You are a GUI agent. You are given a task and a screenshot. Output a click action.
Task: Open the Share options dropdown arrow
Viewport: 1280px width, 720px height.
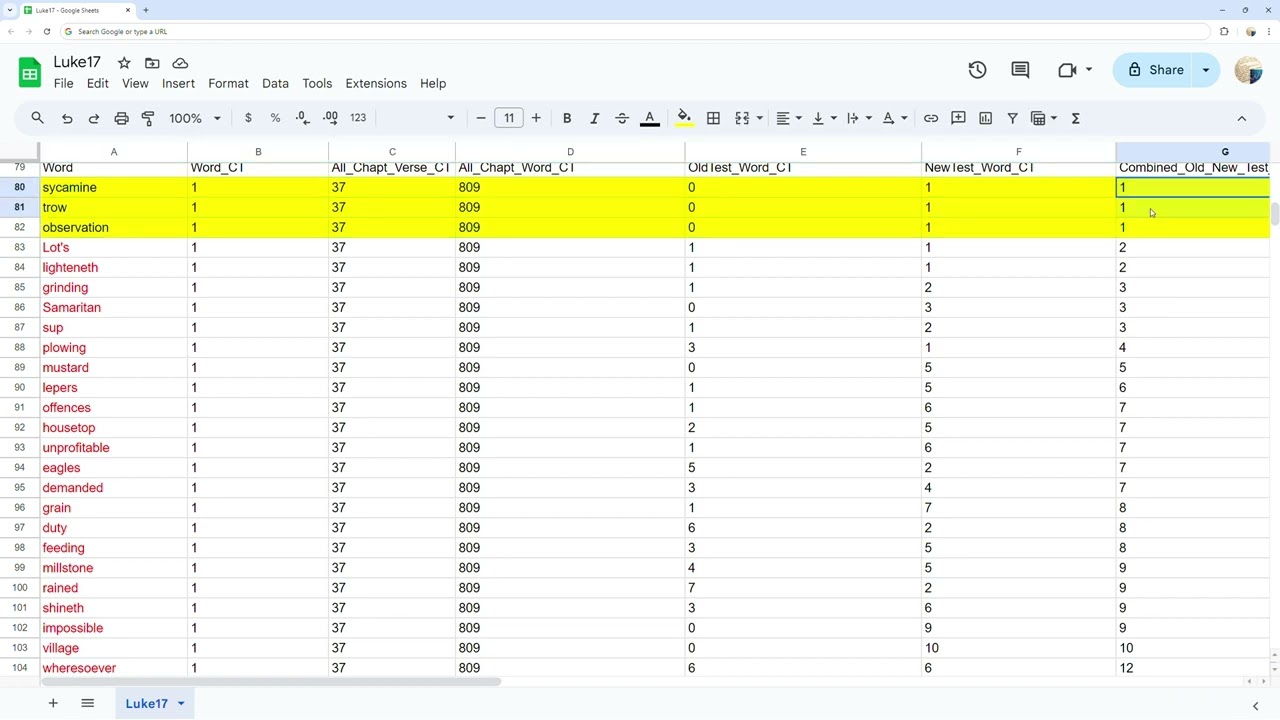1206,70
